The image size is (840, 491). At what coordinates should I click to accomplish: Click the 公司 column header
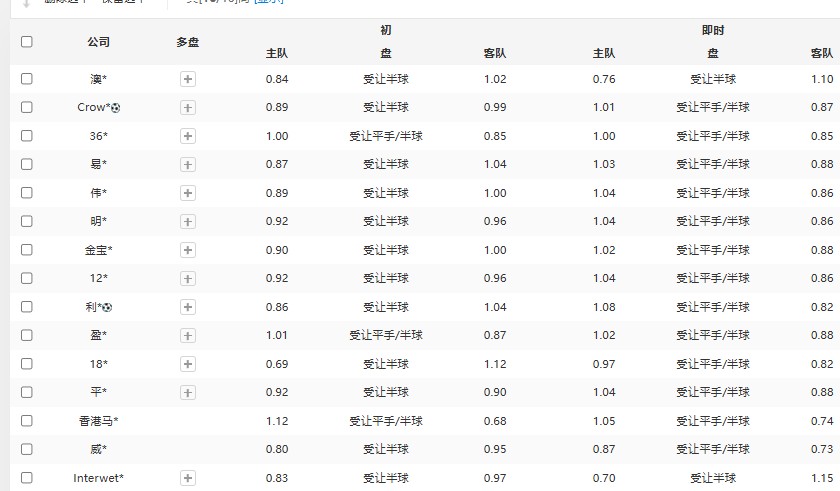click(99, 42)
